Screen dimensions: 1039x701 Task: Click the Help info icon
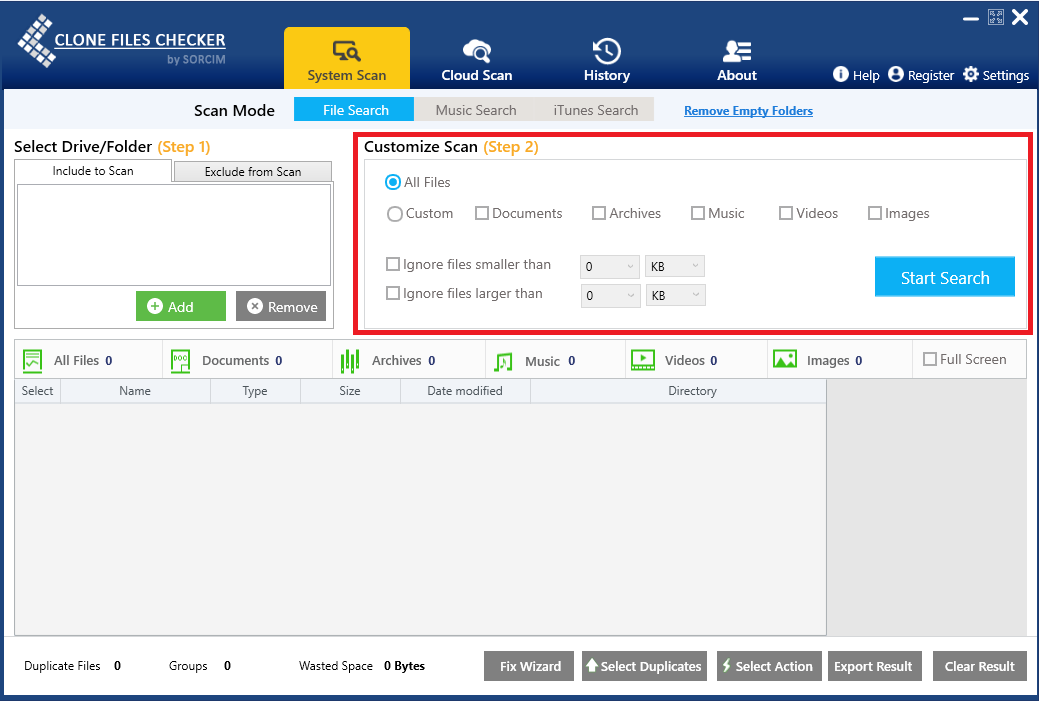pyautogui.click(x=841, y=75)
